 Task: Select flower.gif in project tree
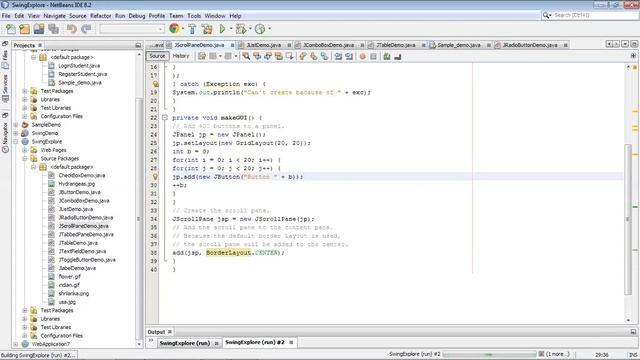coord(69,276)
